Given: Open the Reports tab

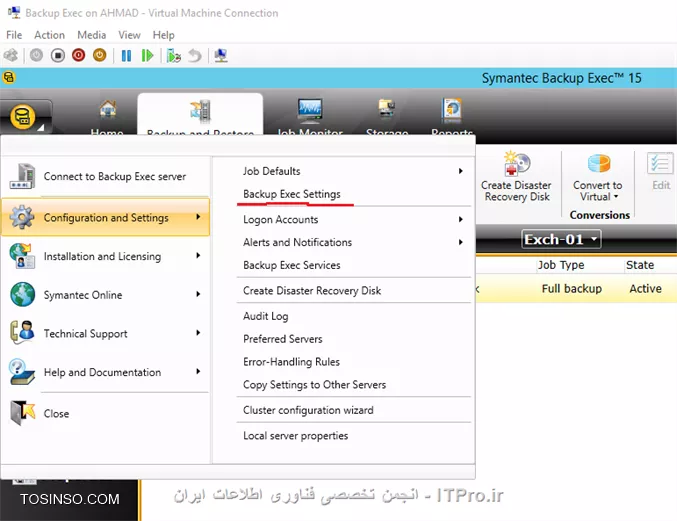Looking at the screenshot, I should 452,116.
